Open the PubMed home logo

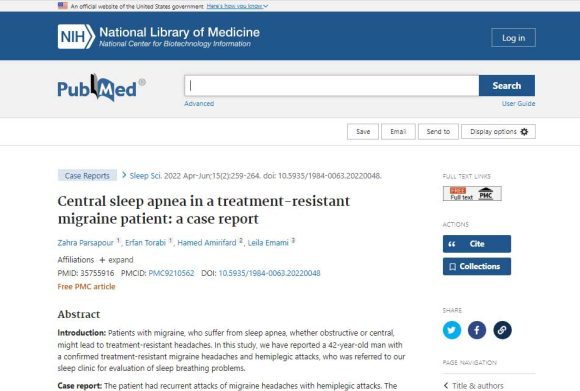[x=101, y=88]
